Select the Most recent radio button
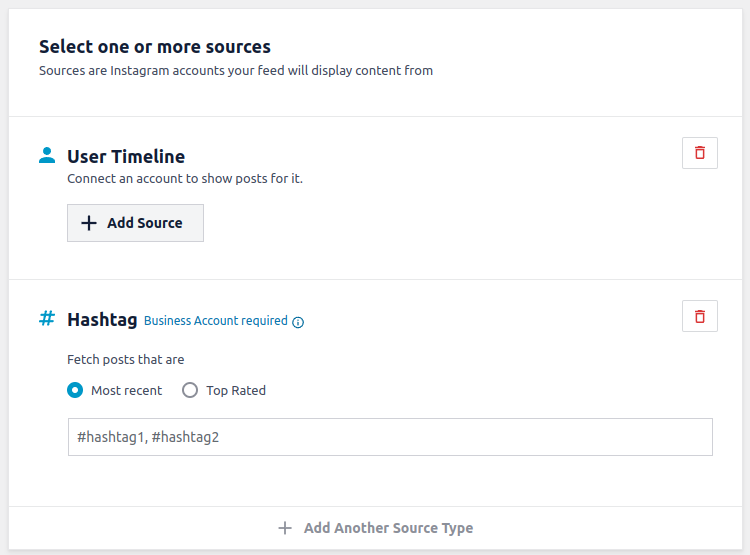Screen dimensions: 750x555 tap(75, 390)
